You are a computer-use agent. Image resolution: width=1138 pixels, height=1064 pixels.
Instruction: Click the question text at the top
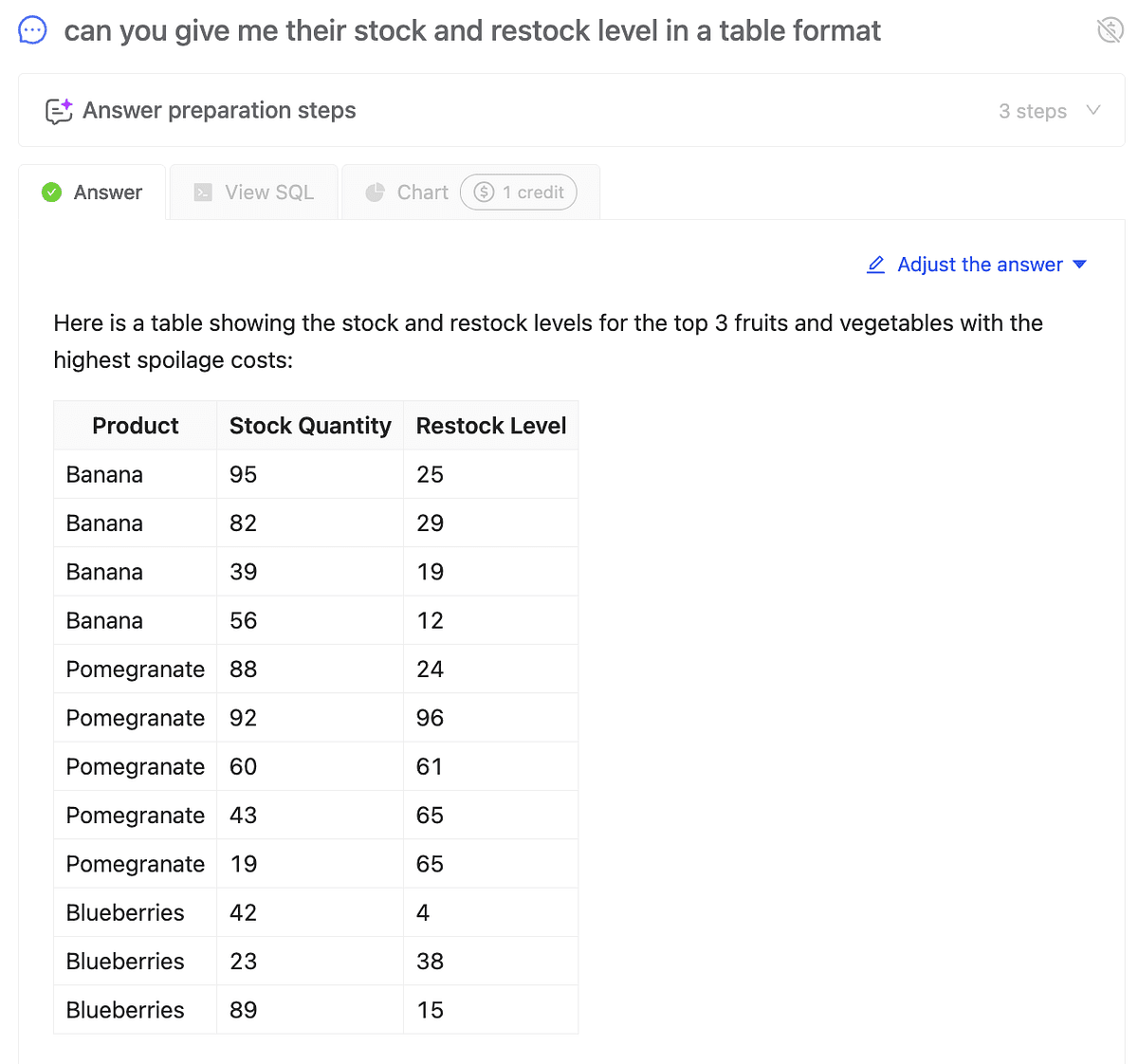pos(472,30)
